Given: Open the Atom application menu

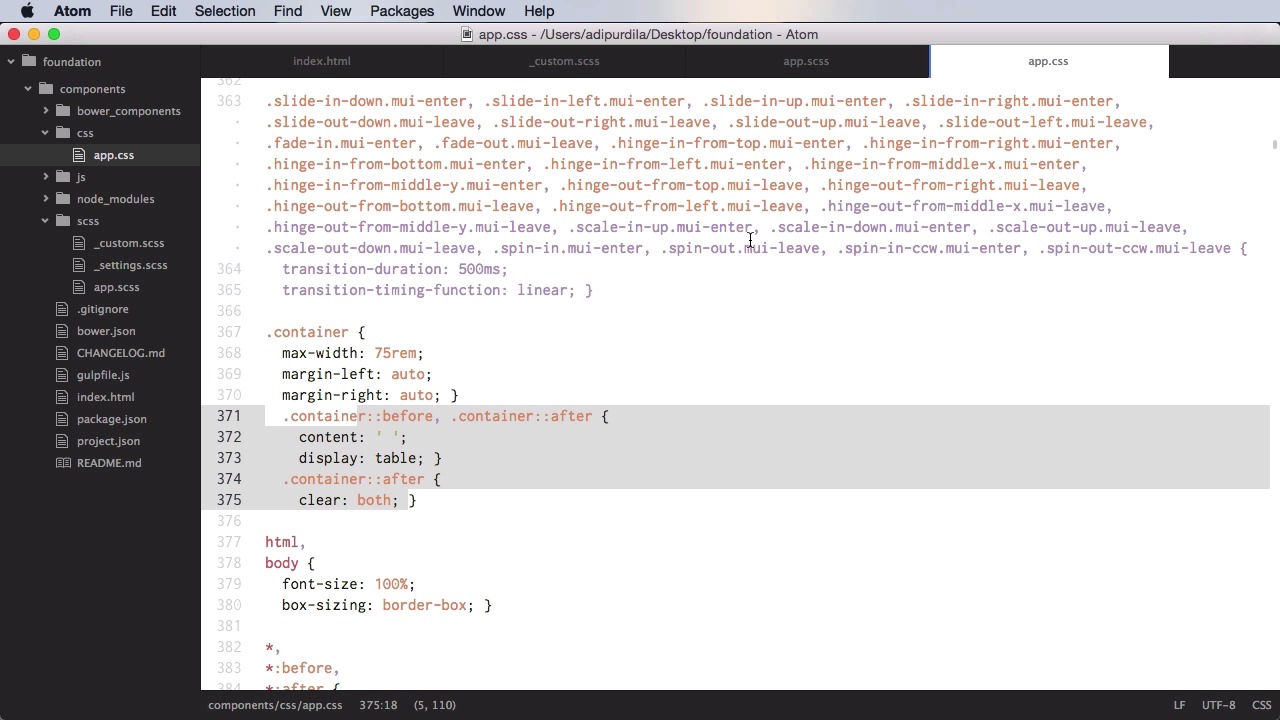Looking at the screenshot, I should [72, 11].
